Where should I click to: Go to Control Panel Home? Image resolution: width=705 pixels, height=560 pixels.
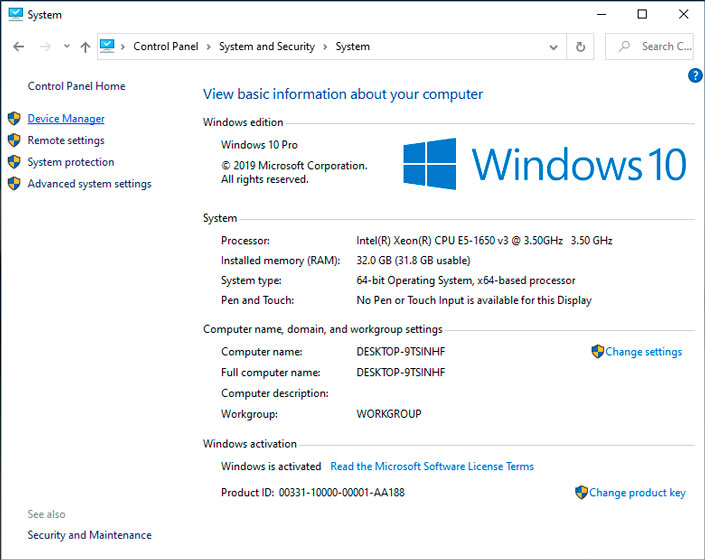point(76,86)
